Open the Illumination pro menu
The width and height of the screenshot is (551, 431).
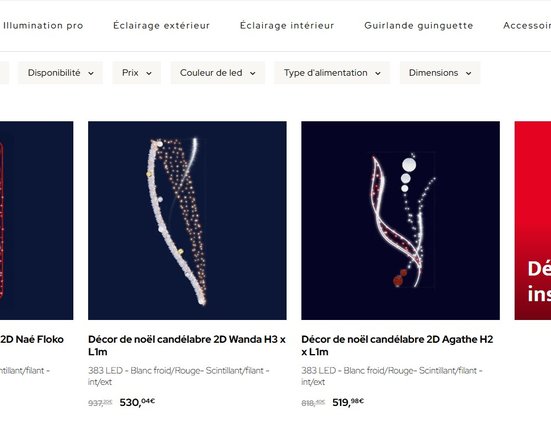click(x=43, y=26)
